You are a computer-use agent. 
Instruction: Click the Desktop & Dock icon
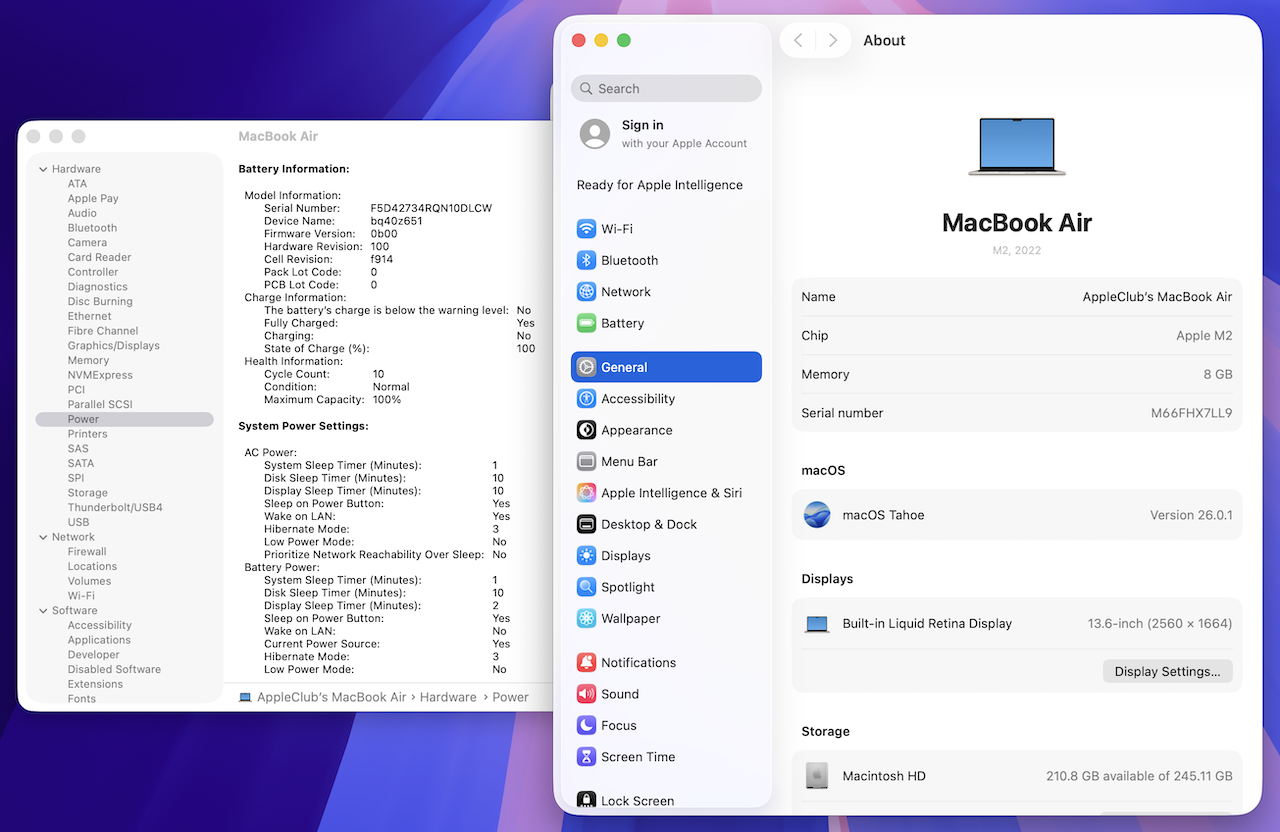(587, 524)
